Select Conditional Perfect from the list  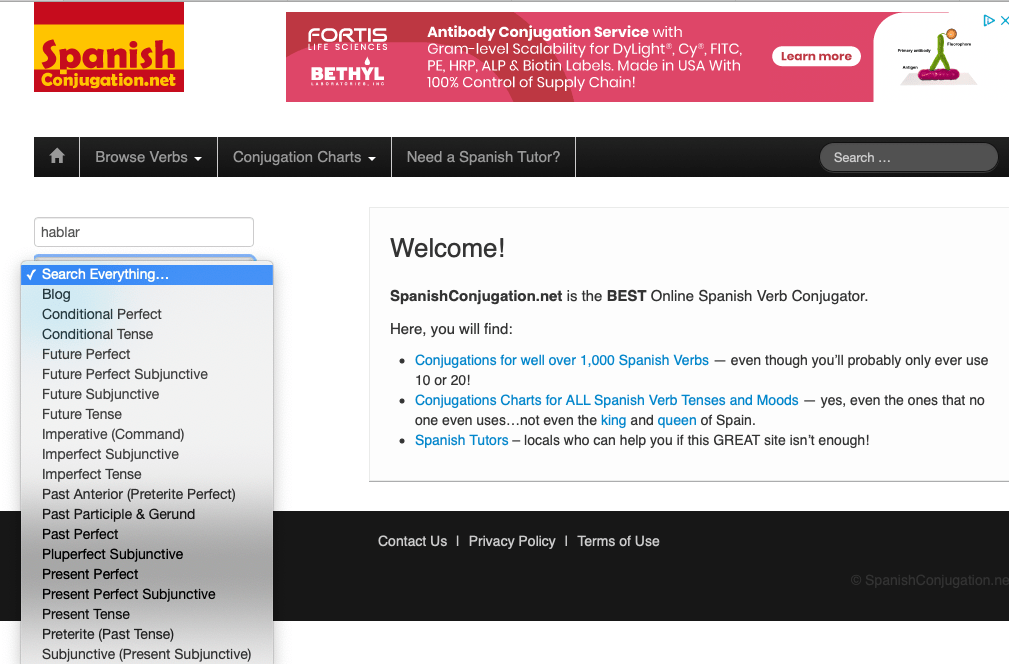pyautogui.click(x=101, y=314)
